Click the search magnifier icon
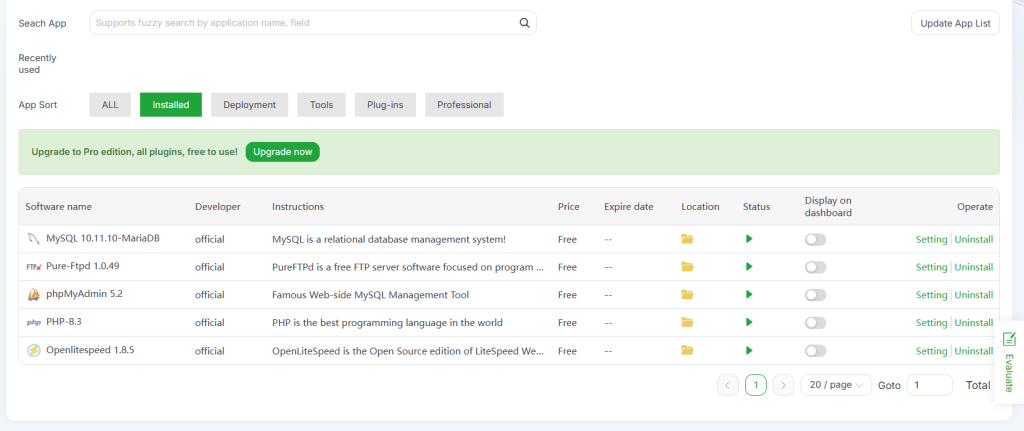The width and height of the screenshot is (1024, 431). tap(524, 23)
